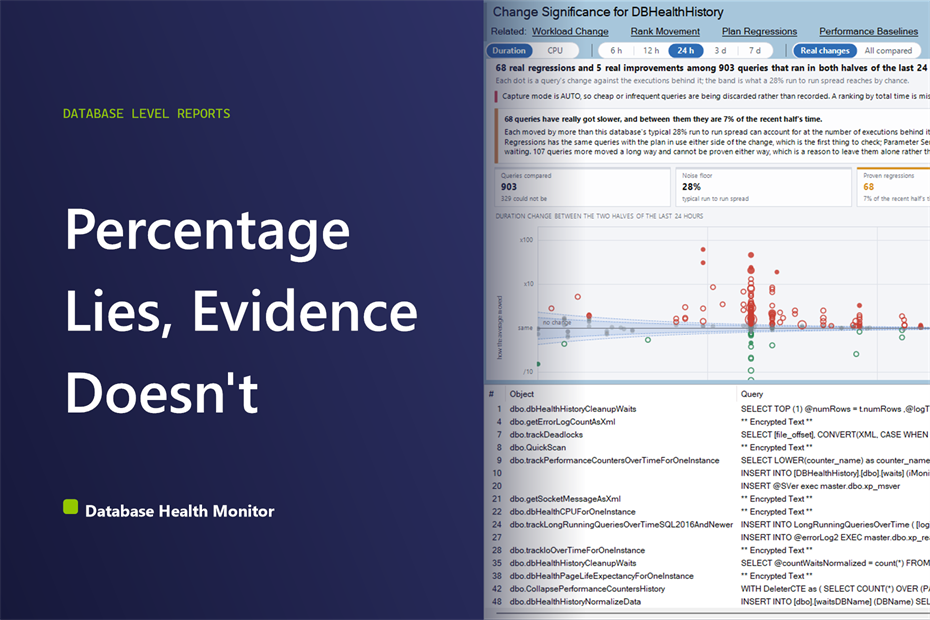Choose the 24 h time range
Screen dimensions: 930x620
(686, 50)
